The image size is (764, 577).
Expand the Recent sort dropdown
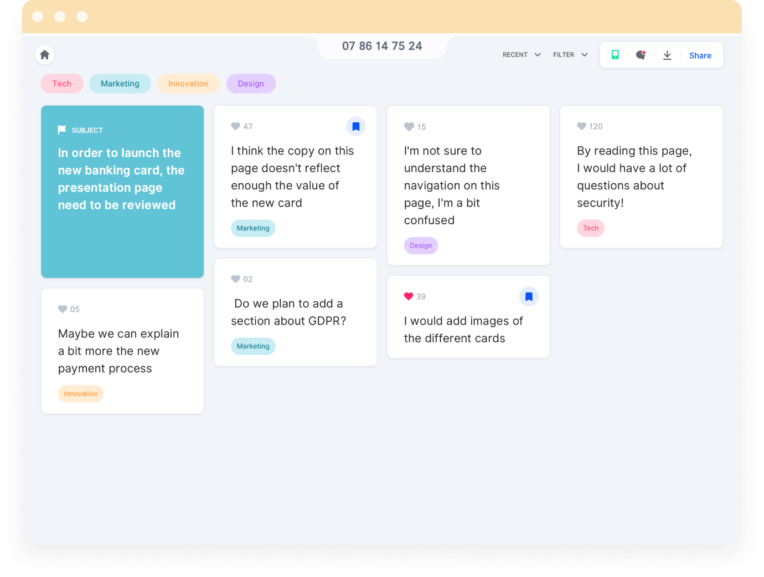pos(521,55)
